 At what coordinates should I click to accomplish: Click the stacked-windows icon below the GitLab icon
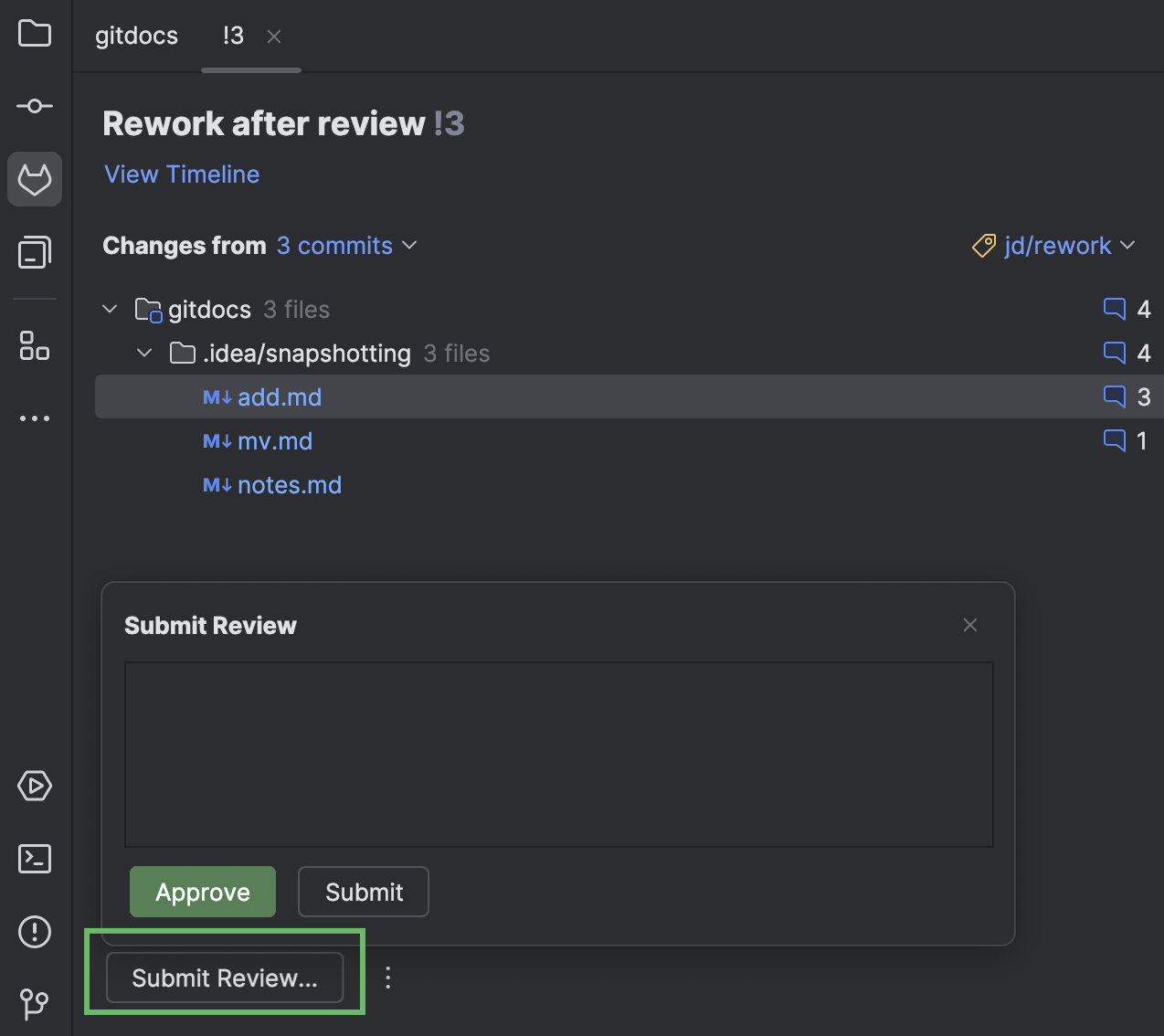click(34, 253)
